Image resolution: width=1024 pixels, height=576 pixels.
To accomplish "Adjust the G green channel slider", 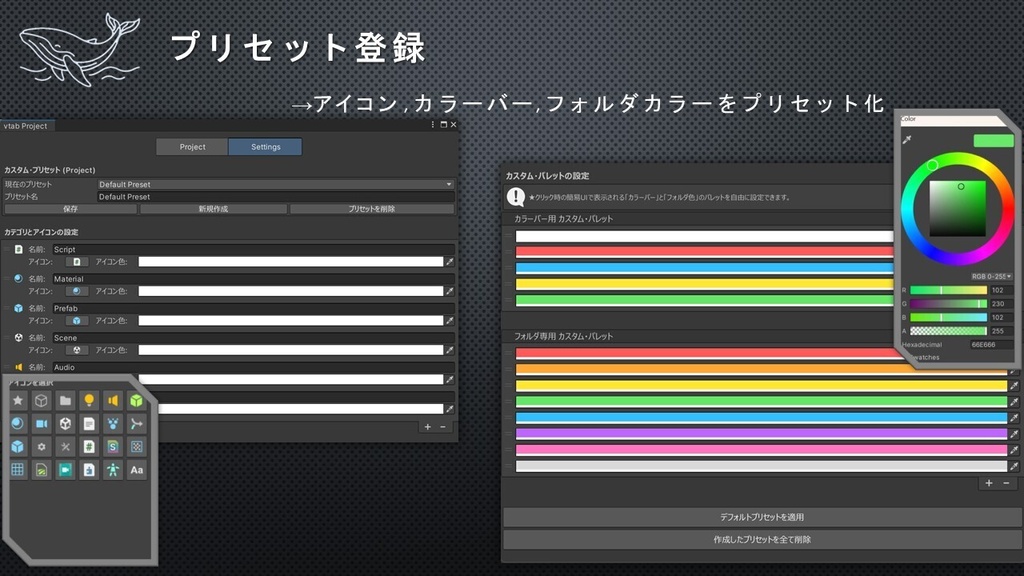I will click(948, 304).
